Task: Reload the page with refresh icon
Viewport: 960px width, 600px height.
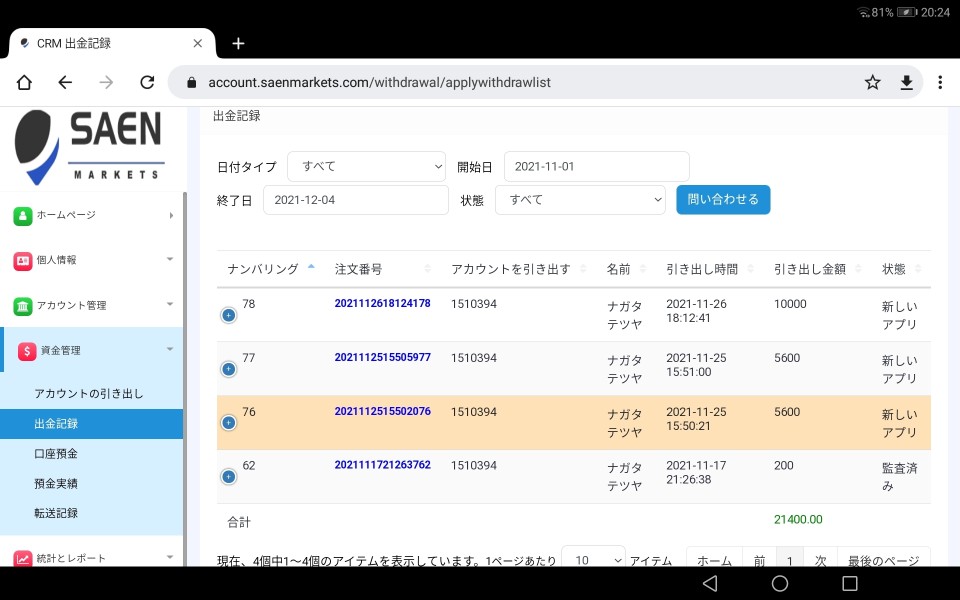Action: pyautogui.click(x=147, y=83)
